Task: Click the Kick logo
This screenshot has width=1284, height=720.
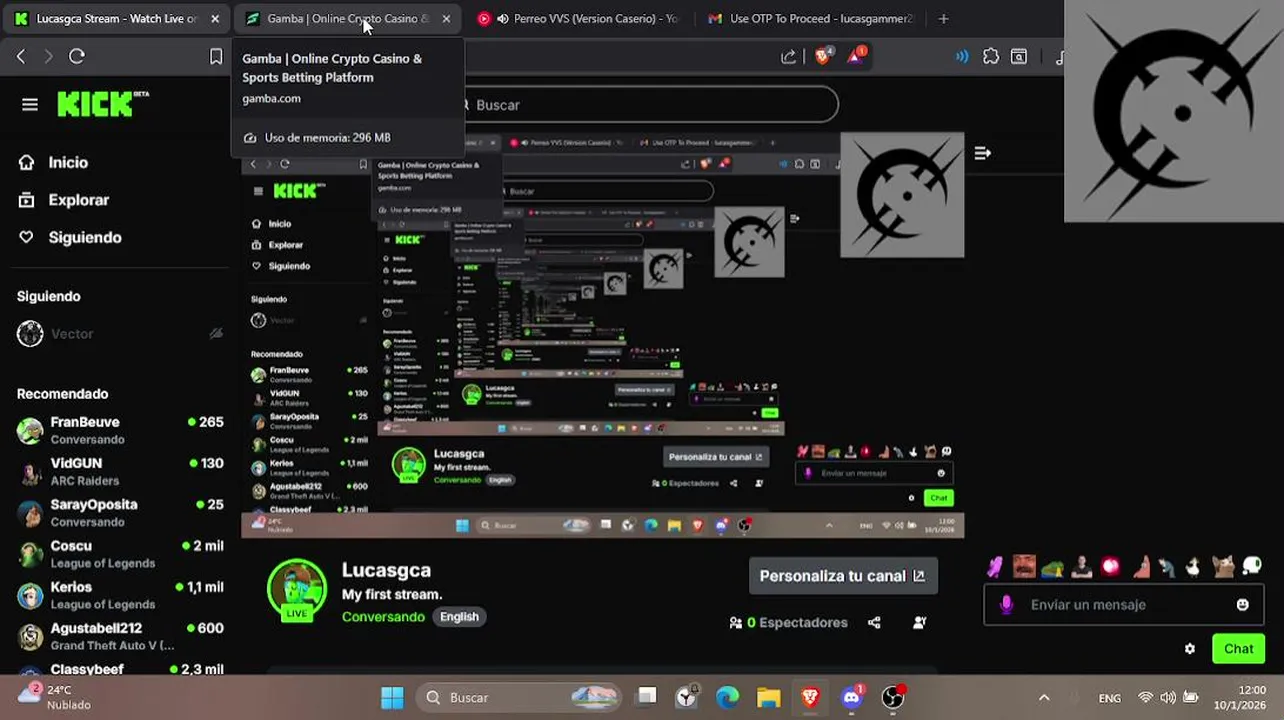Action: (x=102, y=104)
